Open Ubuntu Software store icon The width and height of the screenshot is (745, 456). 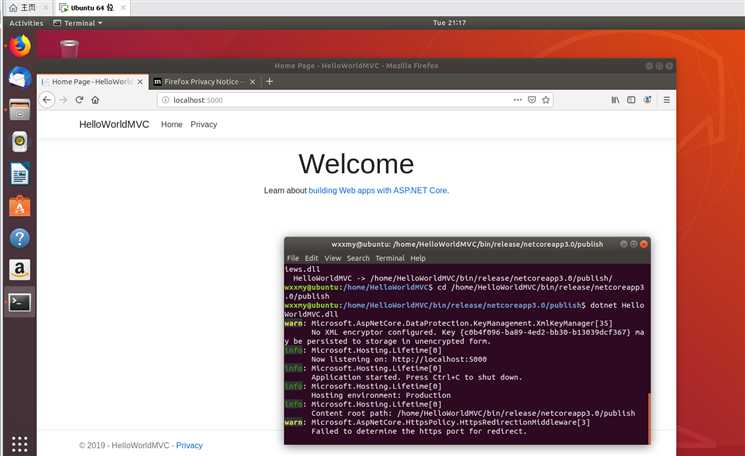tap(19, 206)
